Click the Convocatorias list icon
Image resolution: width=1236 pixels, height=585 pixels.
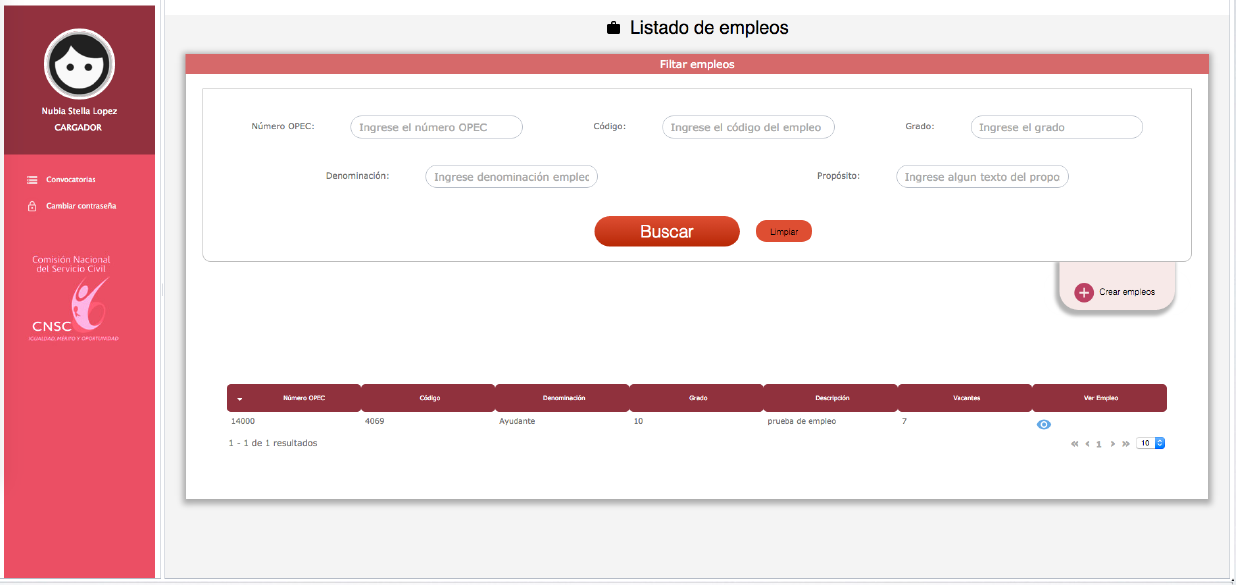coord(32,180)
